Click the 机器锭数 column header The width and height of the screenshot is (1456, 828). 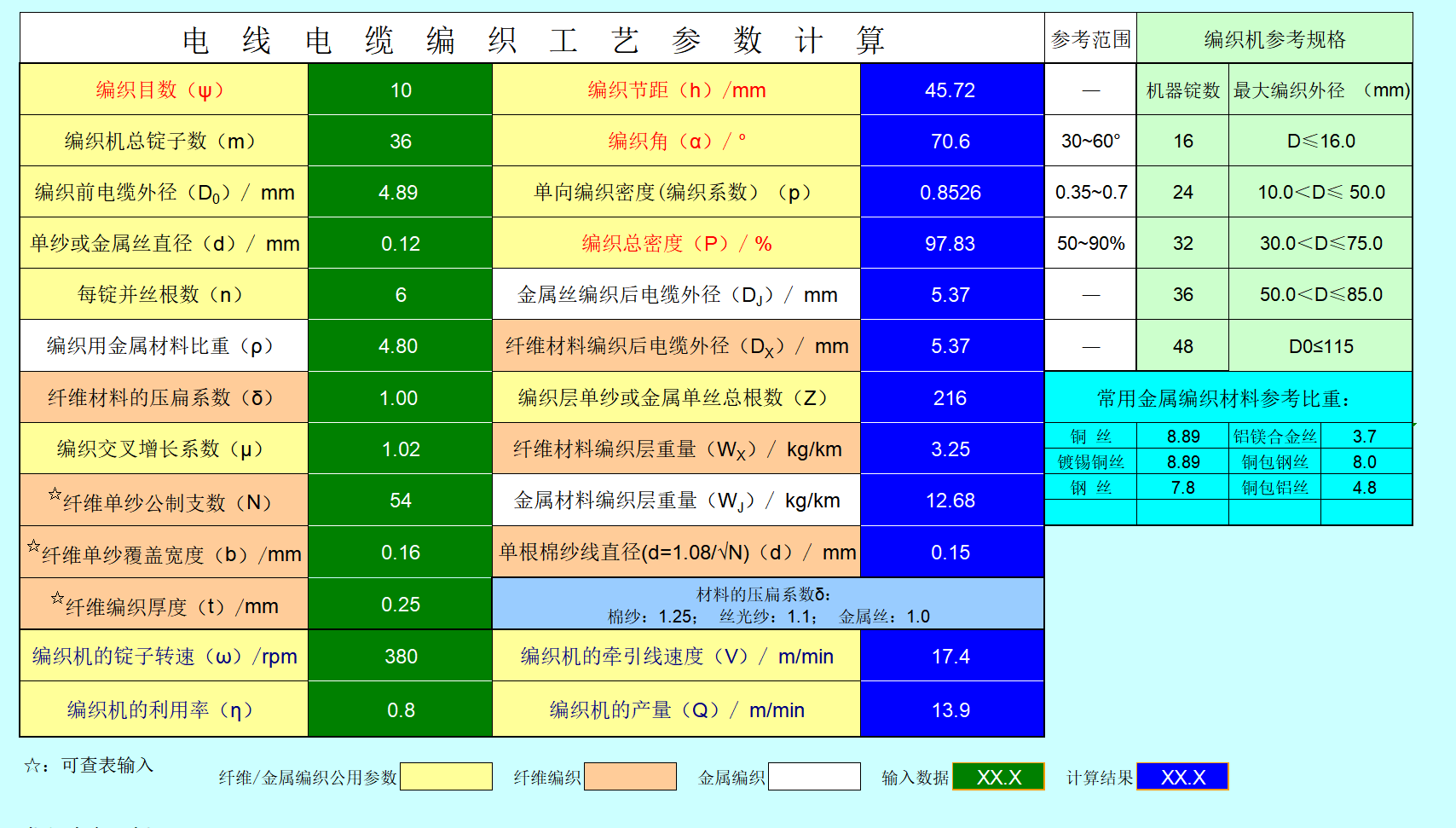pyautogui.click(x=1182, y=90)
